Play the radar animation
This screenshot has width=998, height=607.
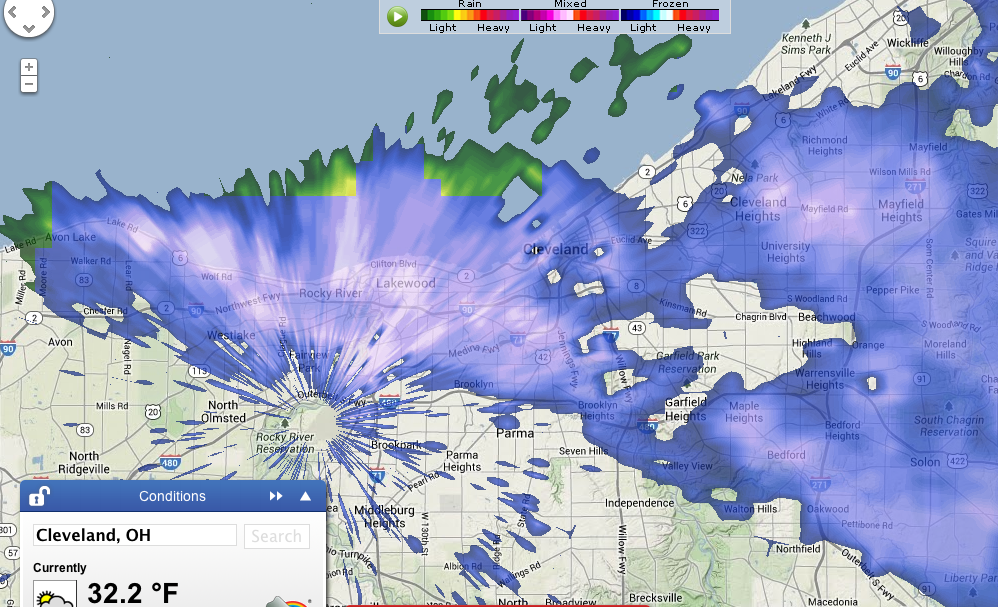click(x=397, y=16)
